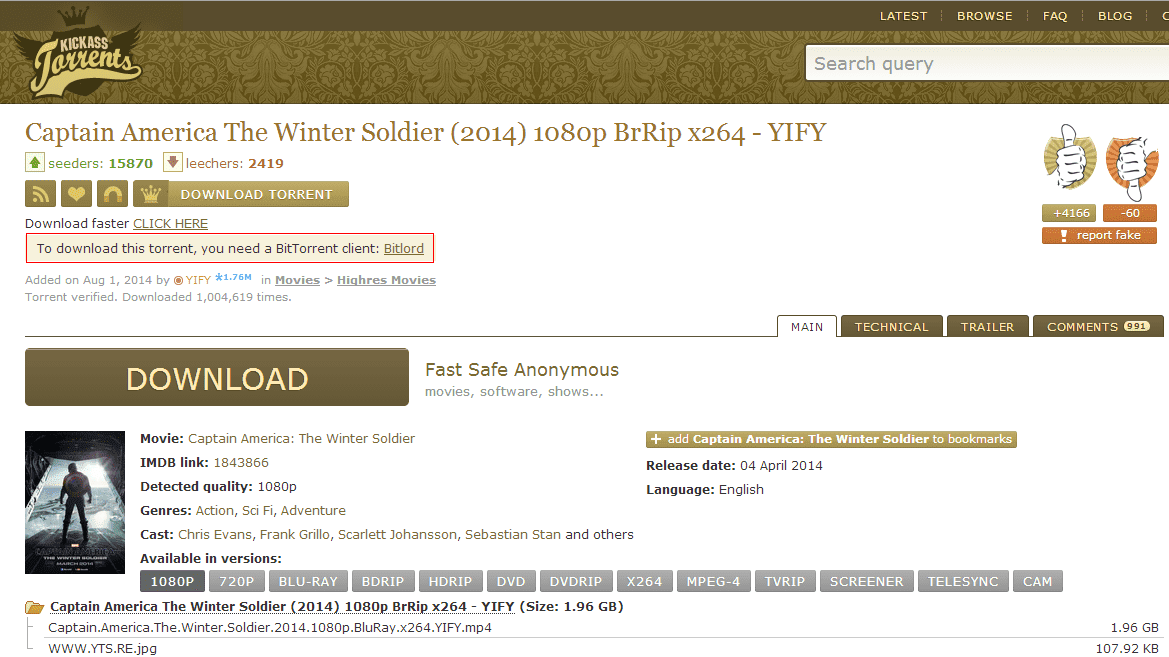Click the crown icon beside Download Torrent
Image resolution: width=1169 pixels, height=657 pixels.
151,195
